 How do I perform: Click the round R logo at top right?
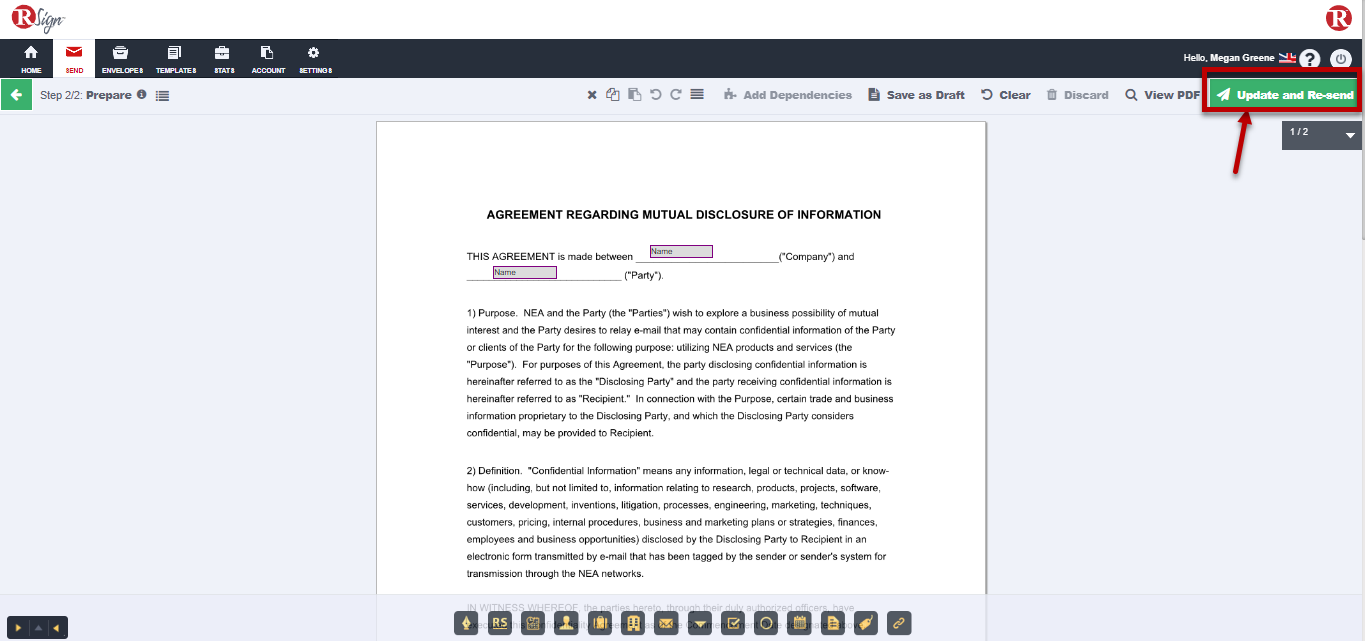click(1338, 18)
